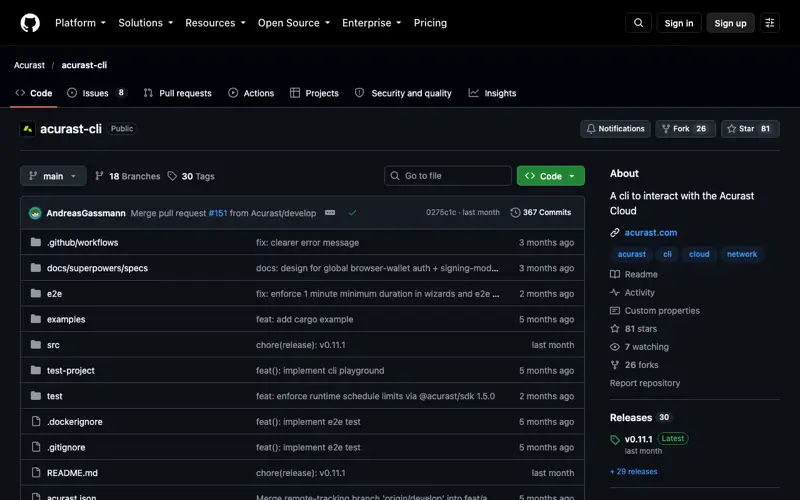Image resolution: width=800 pixels, height=500 pixels.
Task: Click AndreasGassmann's avatar image
Action: [35, 213]
